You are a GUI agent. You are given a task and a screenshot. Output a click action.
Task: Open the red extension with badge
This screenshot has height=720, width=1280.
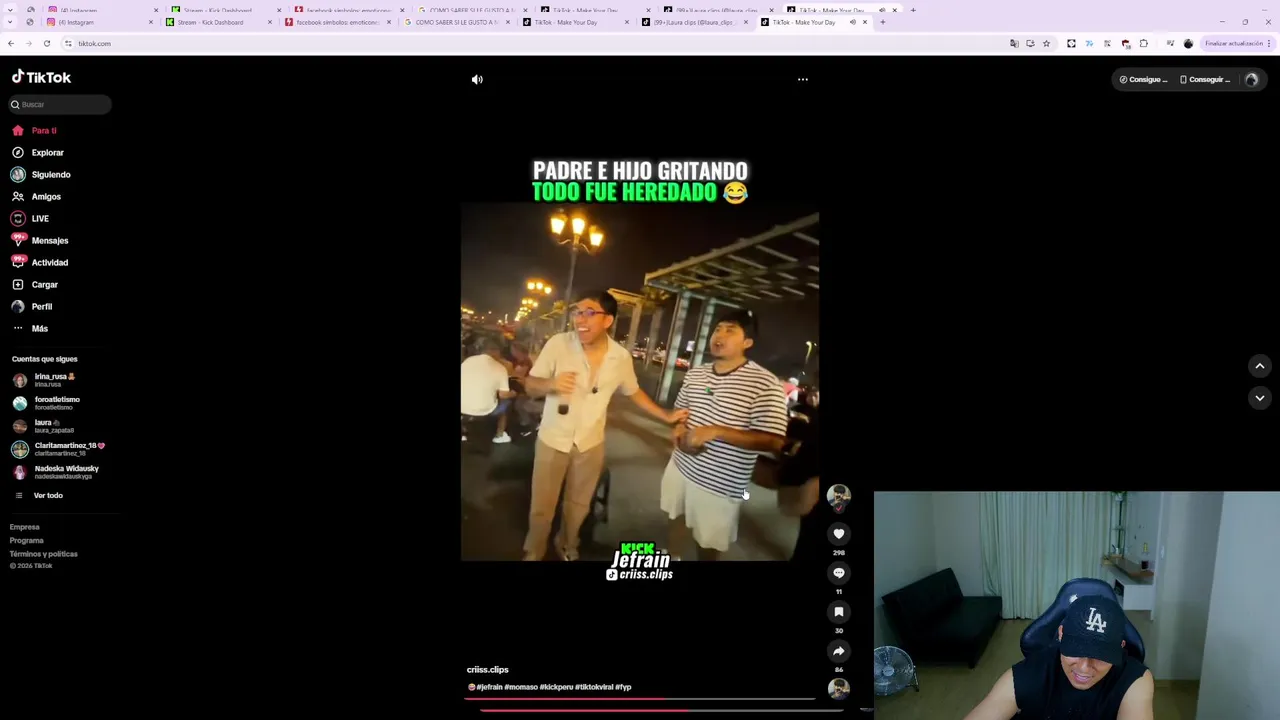point(1125,43)
